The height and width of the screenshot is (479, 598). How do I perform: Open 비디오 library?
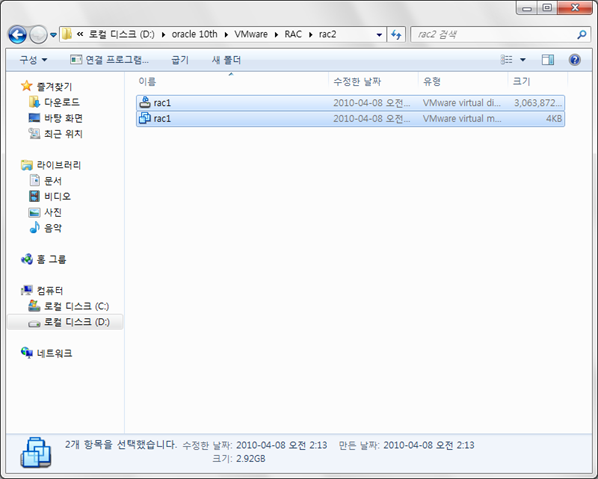click(57, 196)
